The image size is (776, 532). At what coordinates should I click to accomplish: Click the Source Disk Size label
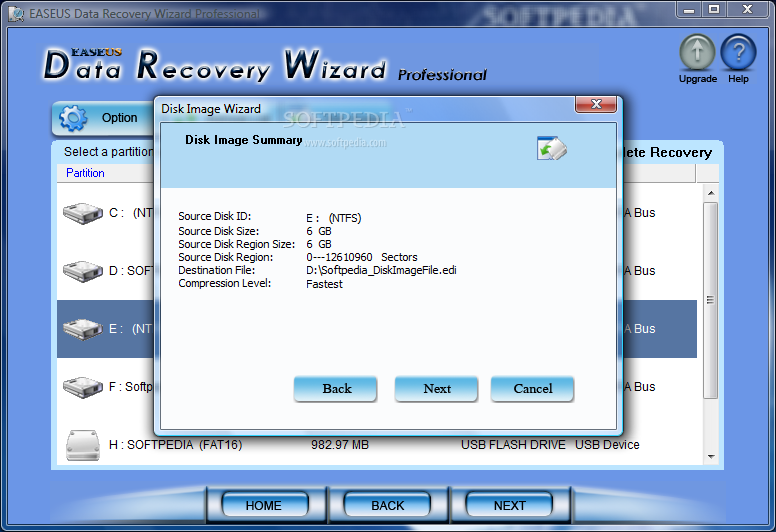pos(218,231)
